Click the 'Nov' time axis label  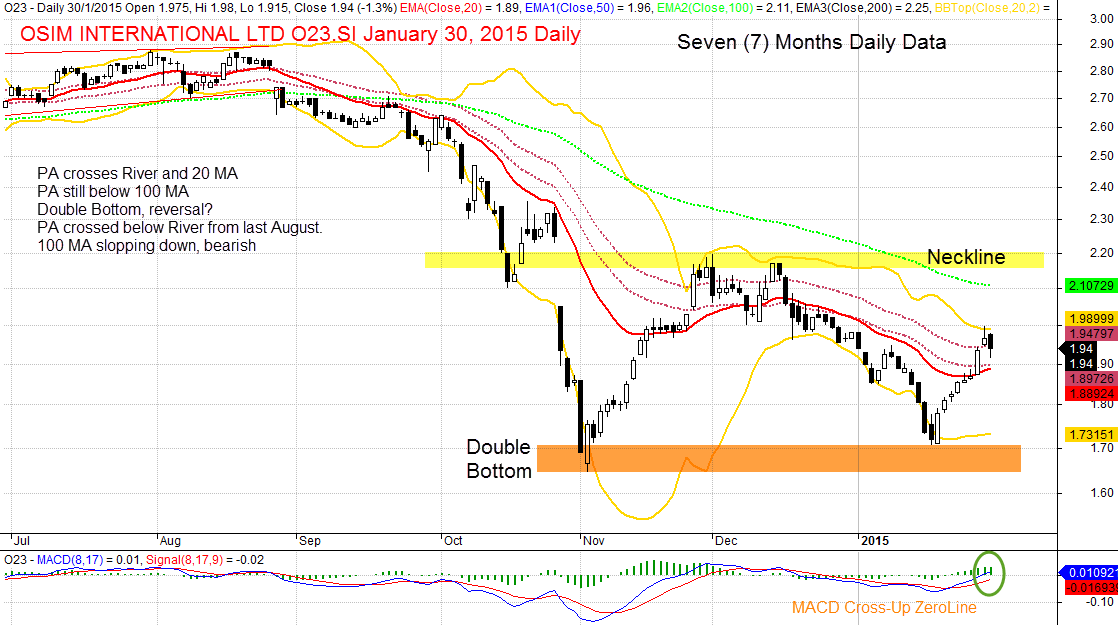[x=594, y=540]
